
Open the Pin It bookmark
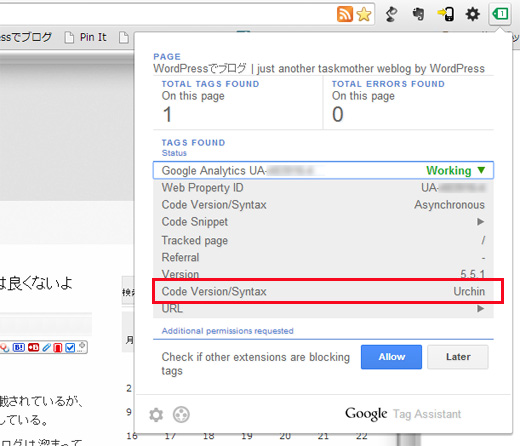tap(86, 37)
